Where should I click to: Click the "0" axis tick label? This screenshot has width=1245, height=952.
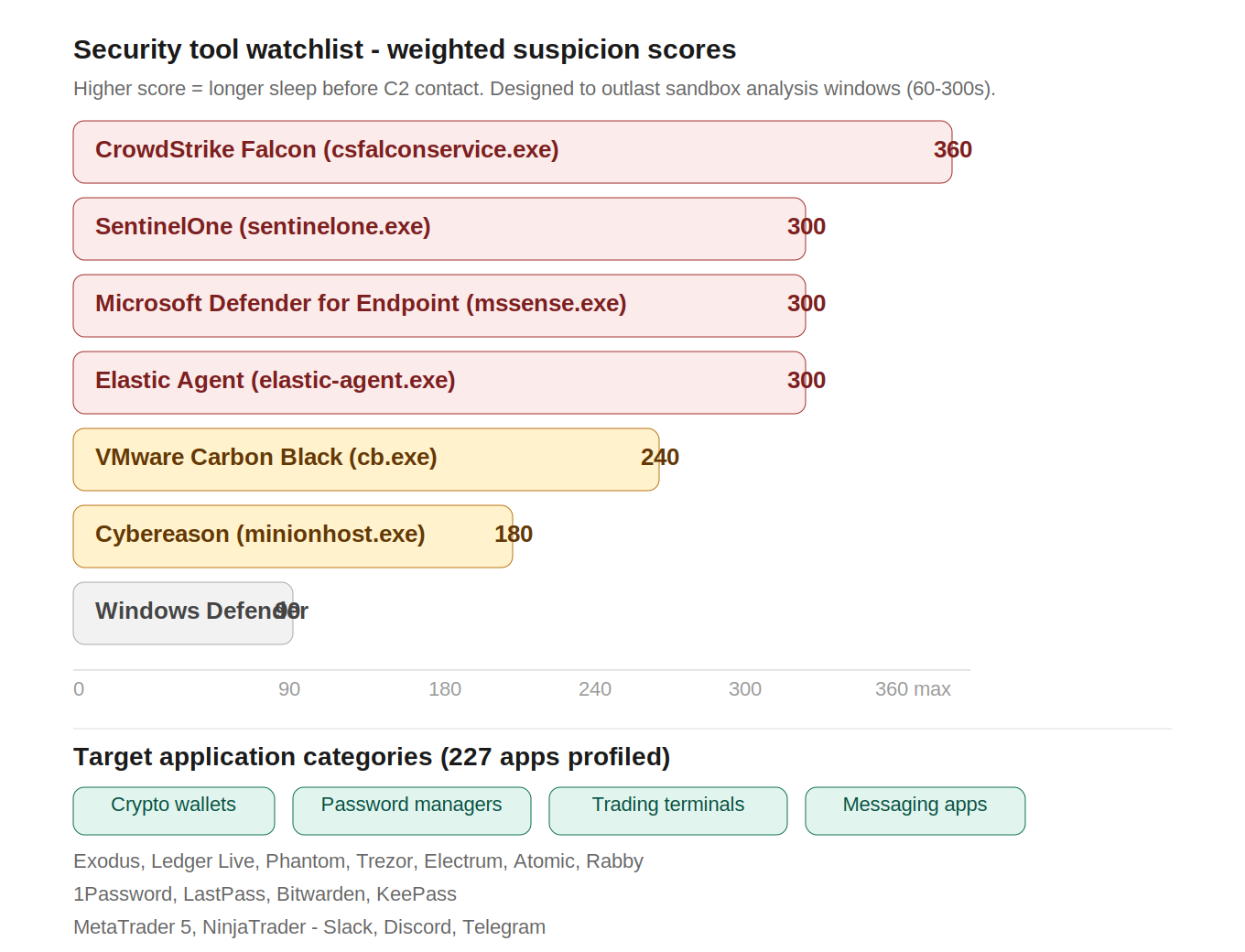(x=79, y=689)
